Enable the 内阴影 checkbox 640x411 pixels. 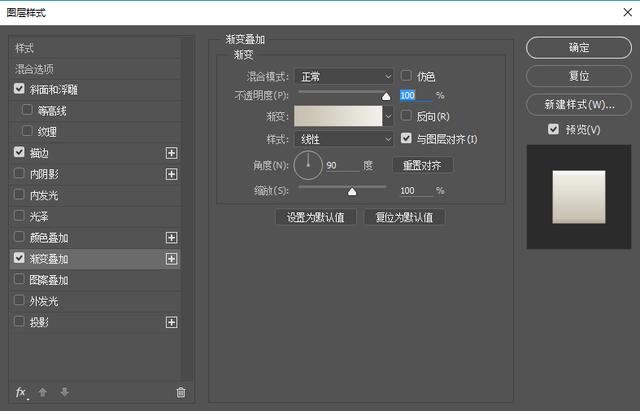19,173
